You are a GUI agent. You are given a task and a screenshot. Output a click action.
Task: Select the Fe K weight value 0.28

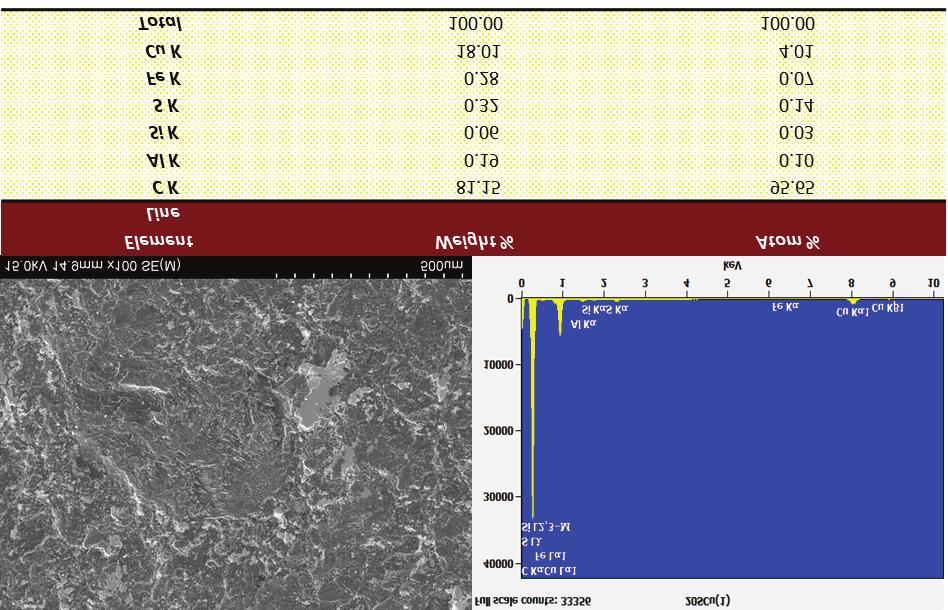point(481,79)
